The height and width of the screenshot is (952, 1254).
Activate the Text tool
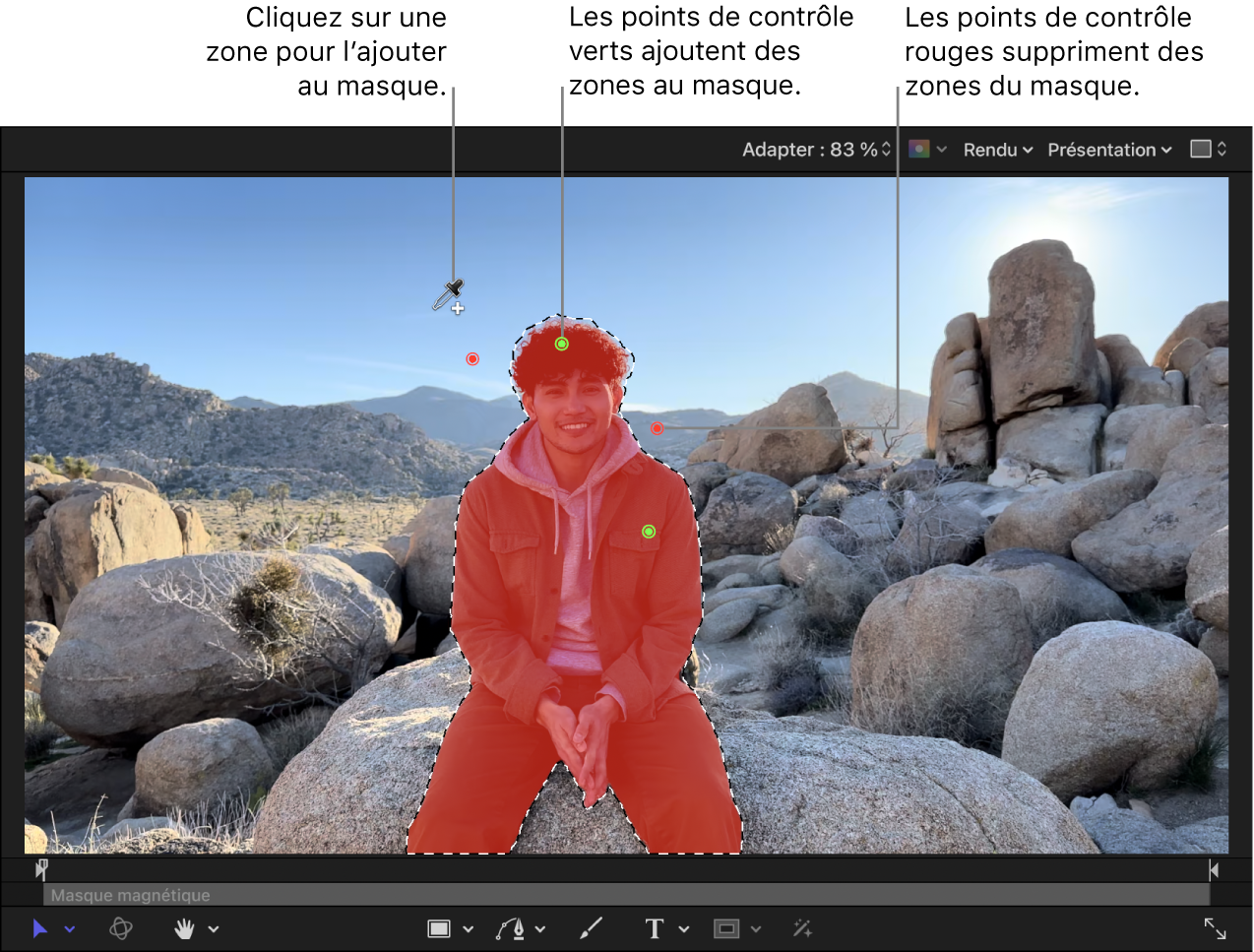click(655, 928)
